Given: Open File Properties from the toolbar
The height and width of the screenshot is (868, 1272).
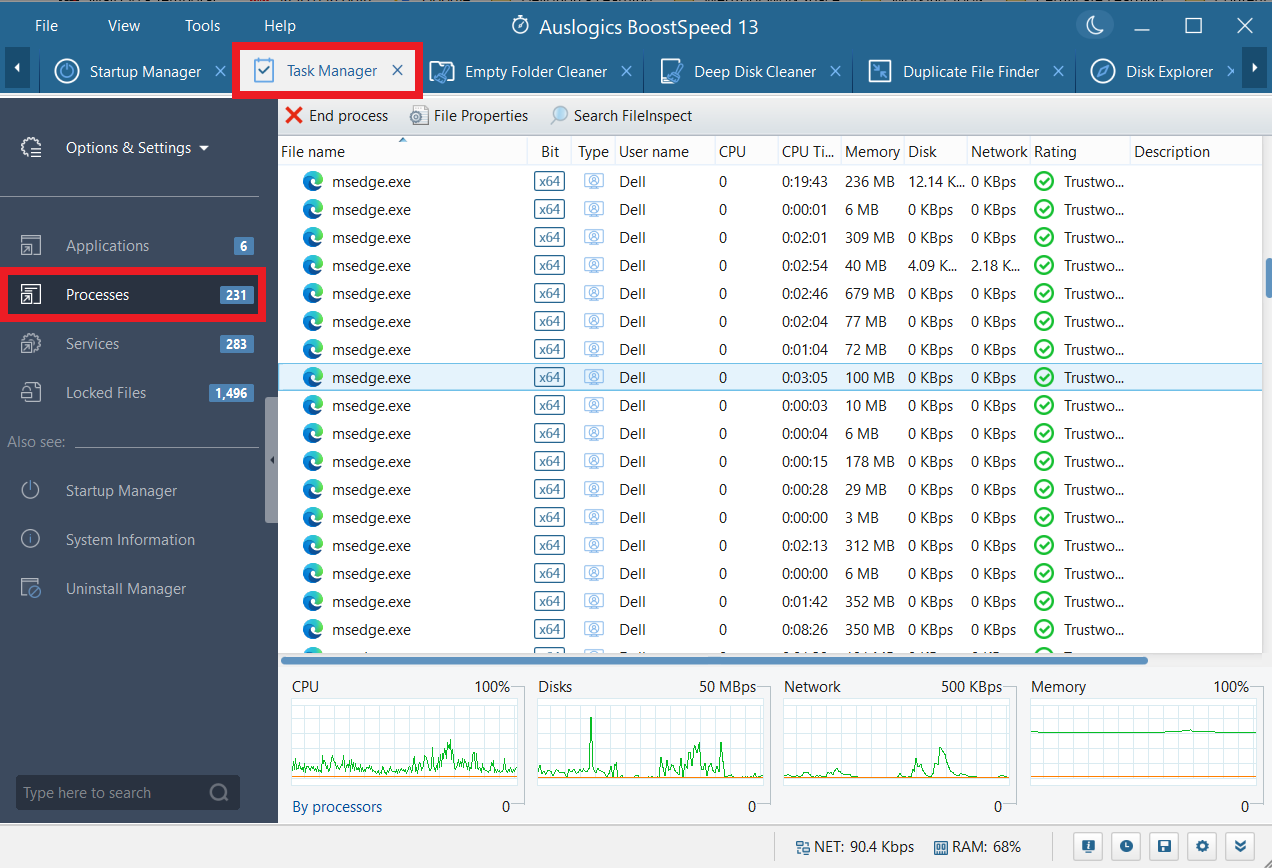Looking at the screenshot, I should pyautogui.click(x=469, y=116).
